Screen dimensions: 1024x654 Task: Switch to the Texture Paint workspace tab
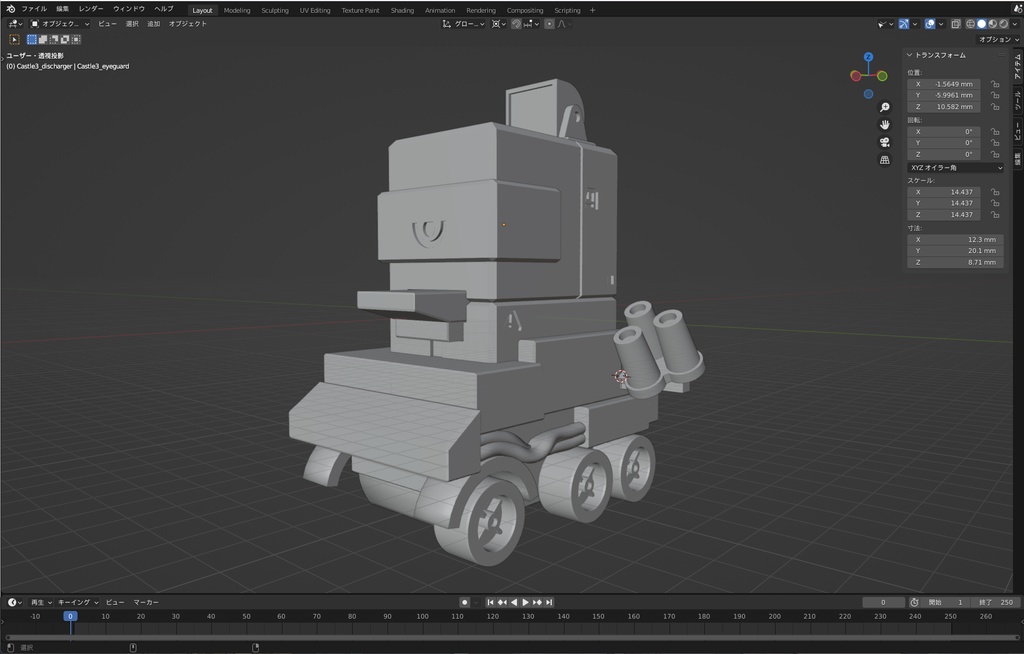[360, 10]
